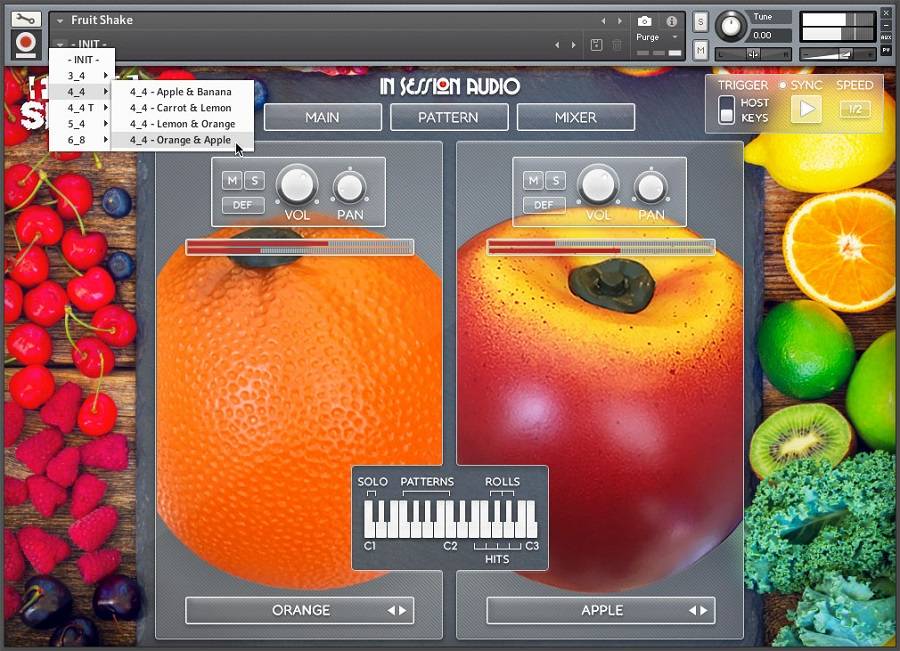Expand the 5_4 preset submenu

pos(82,124)
